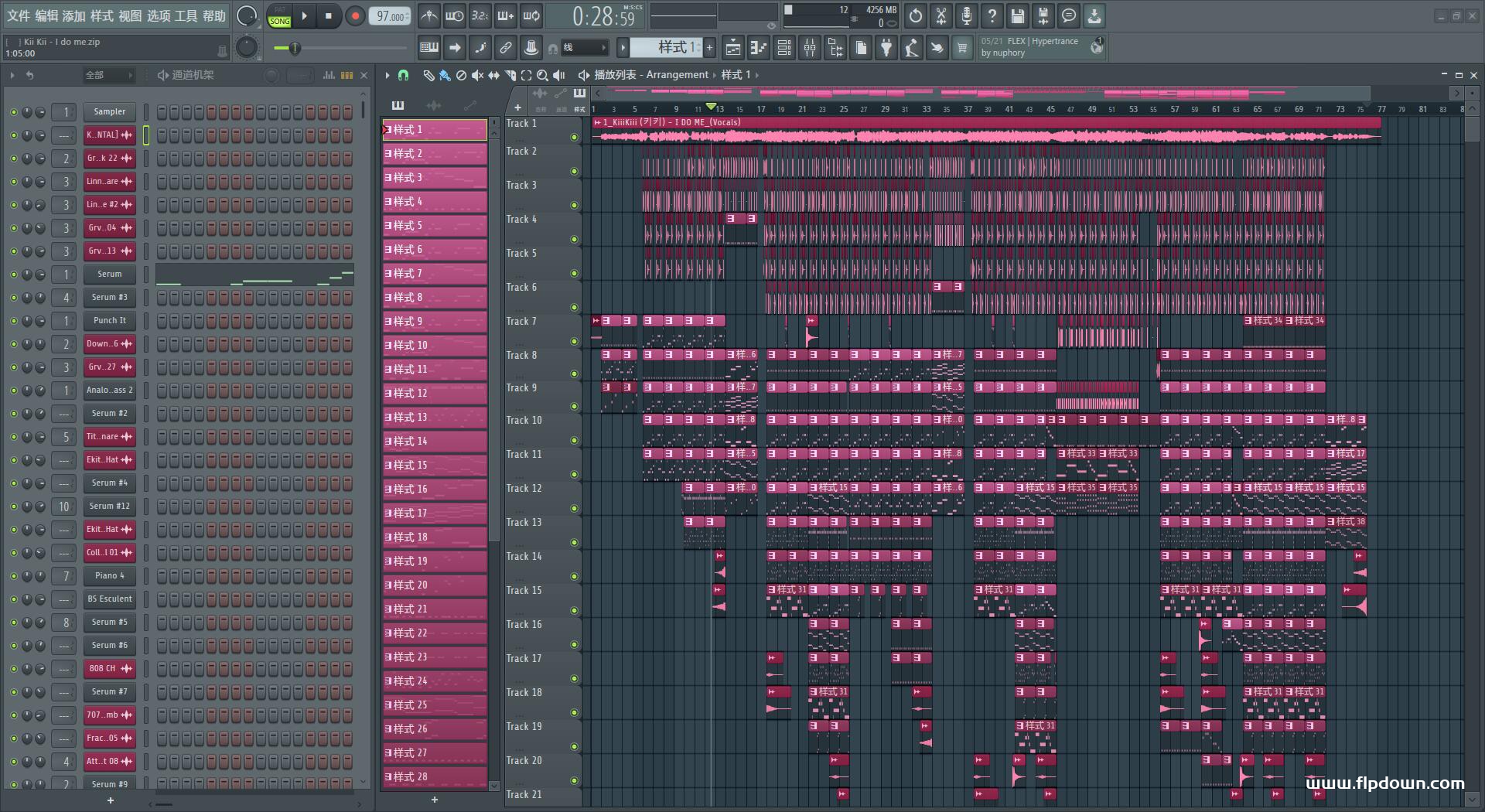This screenshot has height=812, width=1485.
Task: Open the 添加 menu
Action: 74,15
